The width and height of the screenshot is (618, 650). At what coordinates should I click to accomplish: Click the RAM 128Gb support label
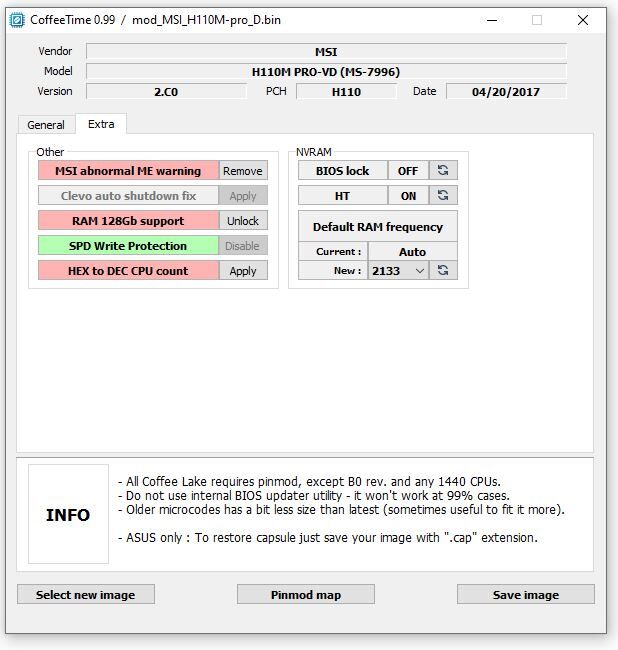pos(128,221)
